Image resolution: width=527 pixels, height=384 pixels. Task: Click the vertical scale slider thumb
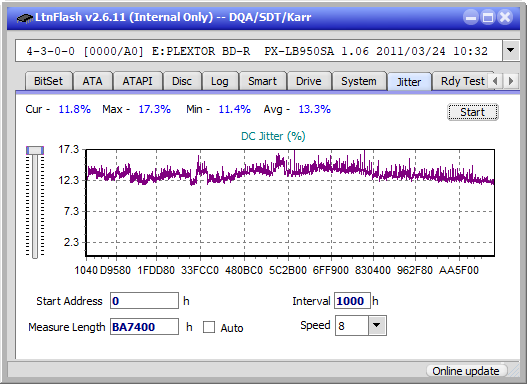point(35,150)
